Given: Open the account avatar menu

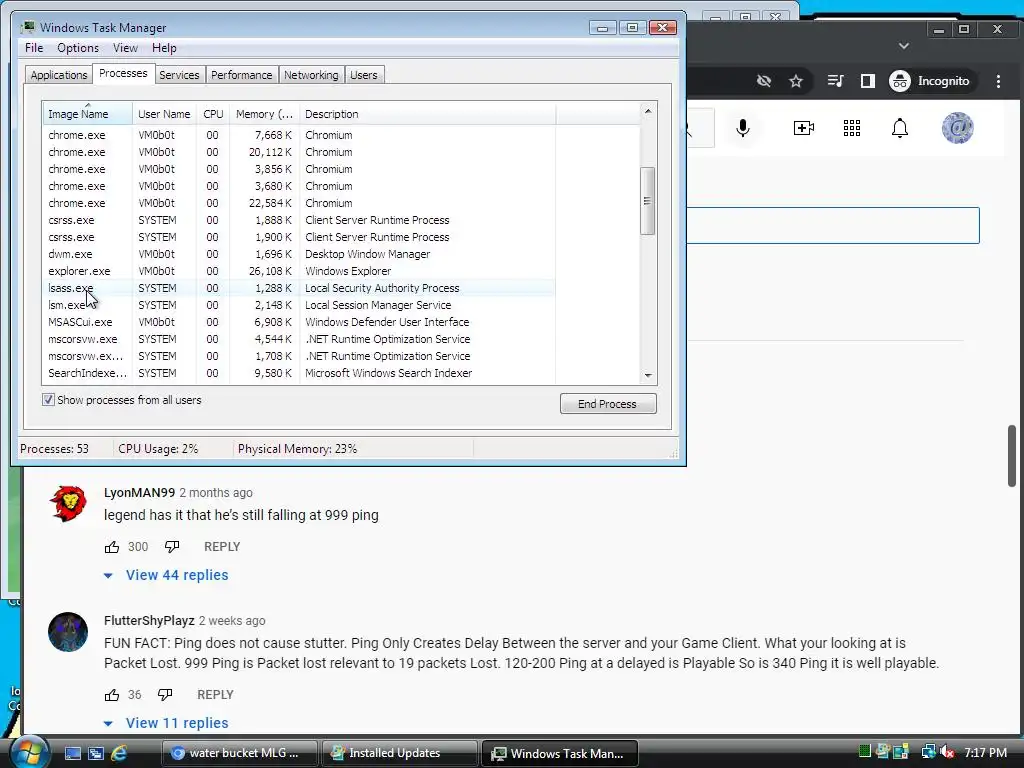Looking at the screenshot, I should [957, 128].
